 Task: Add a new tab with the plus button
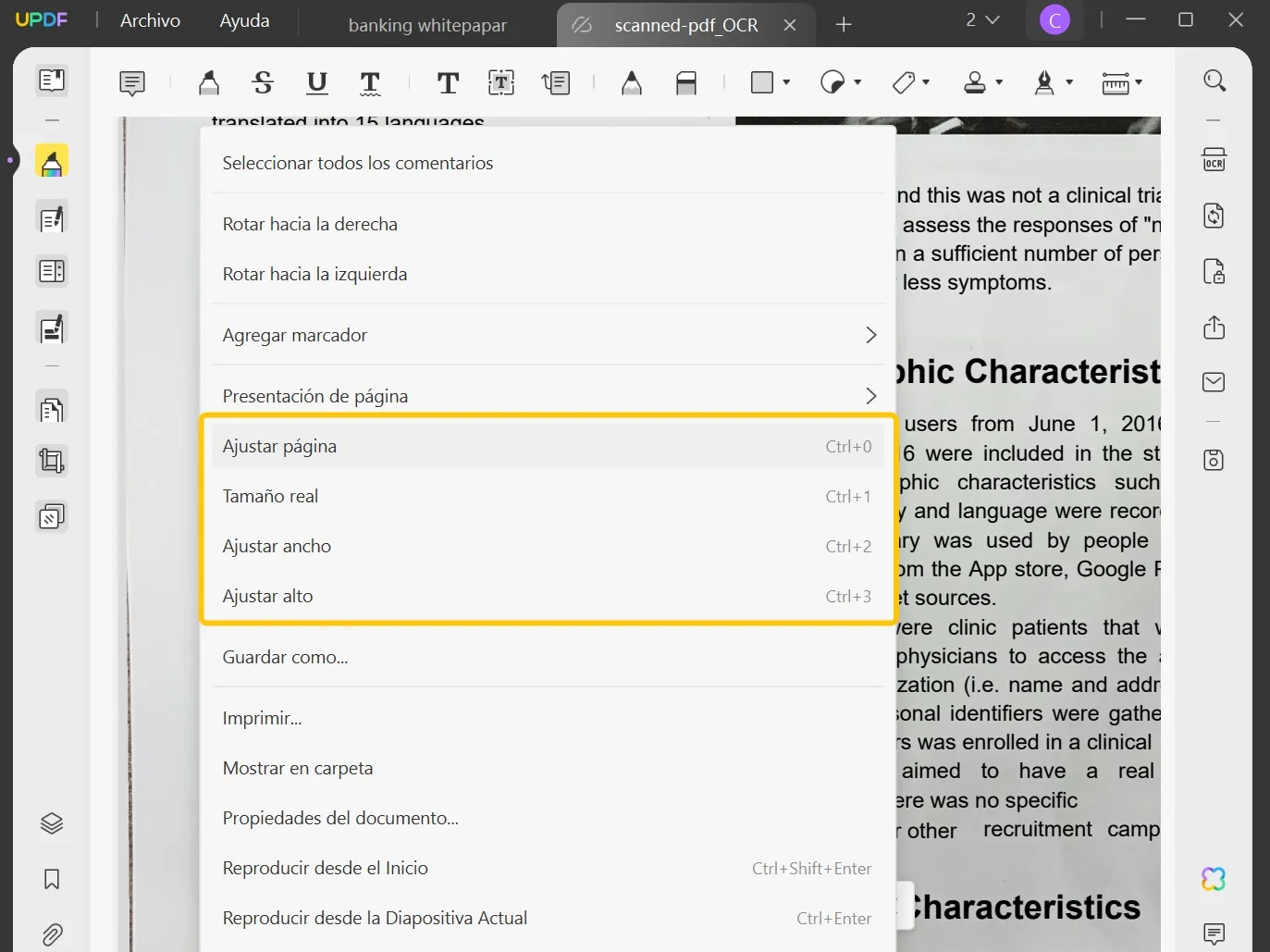pyautogui.click(x=844, y=25)
